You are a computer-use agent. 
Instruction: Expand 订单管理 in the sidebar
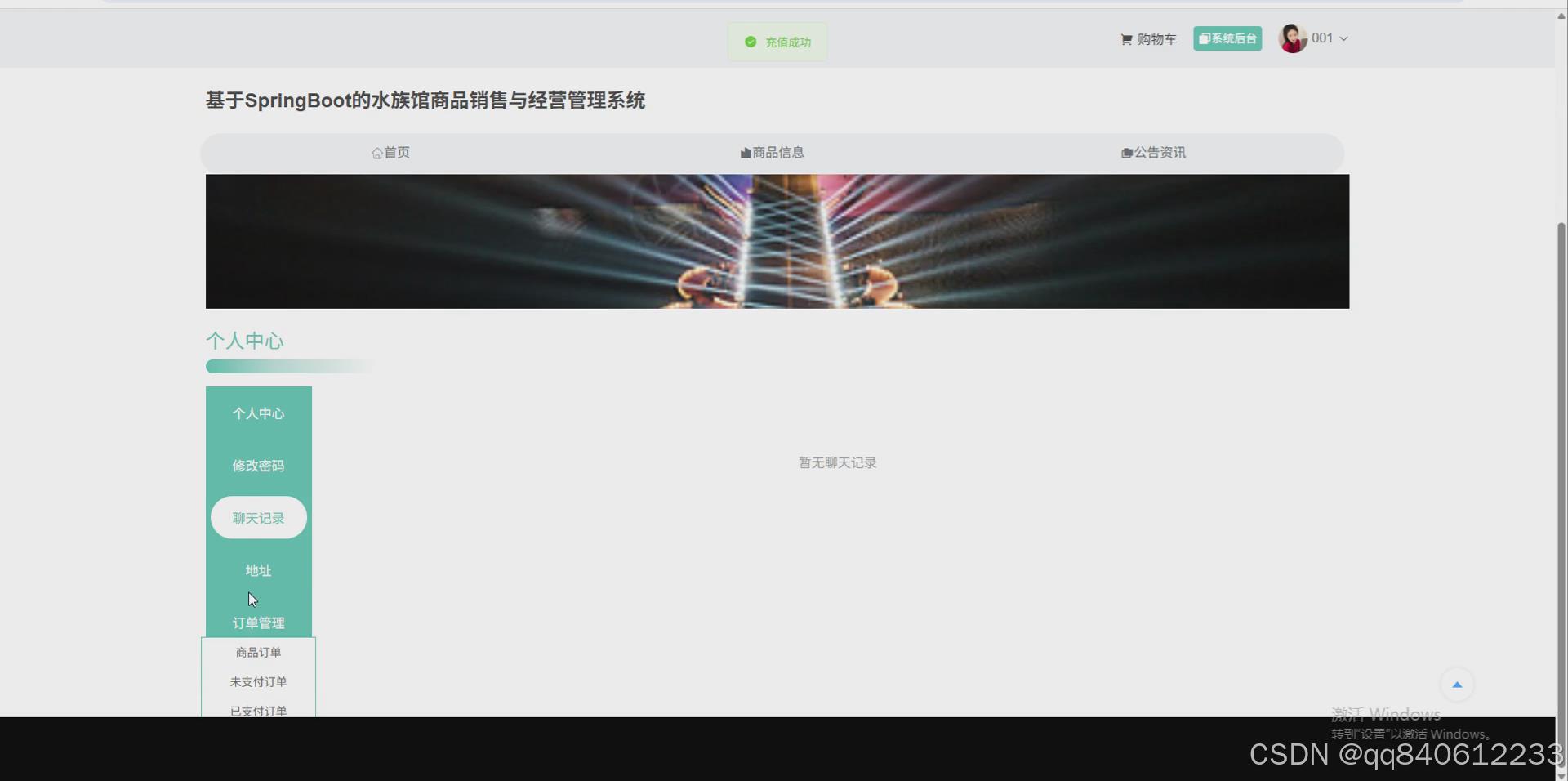pos(259,623)
